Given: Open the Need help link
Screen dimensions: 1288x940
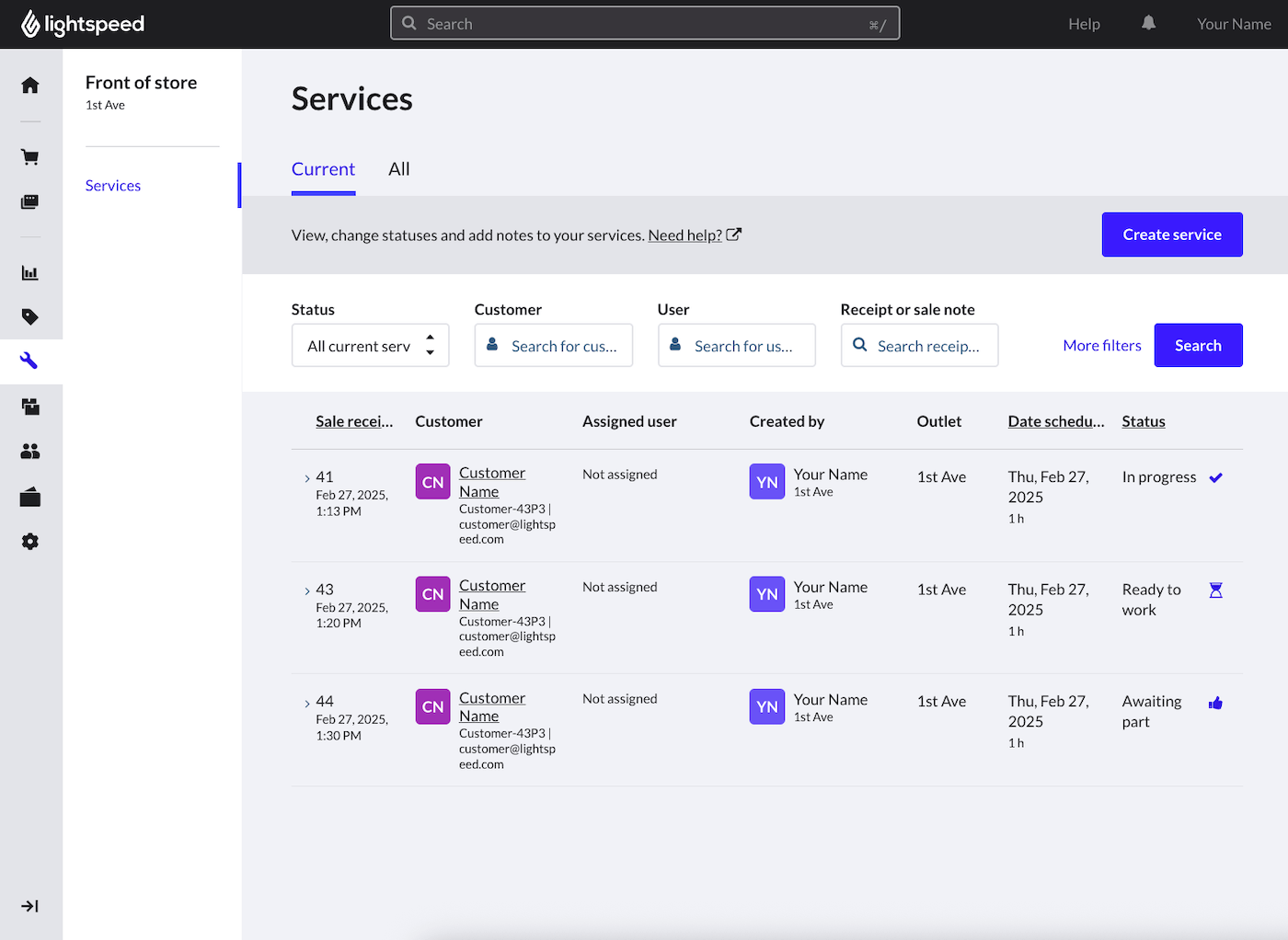Looking at the screenshot, I should [684, 235].
